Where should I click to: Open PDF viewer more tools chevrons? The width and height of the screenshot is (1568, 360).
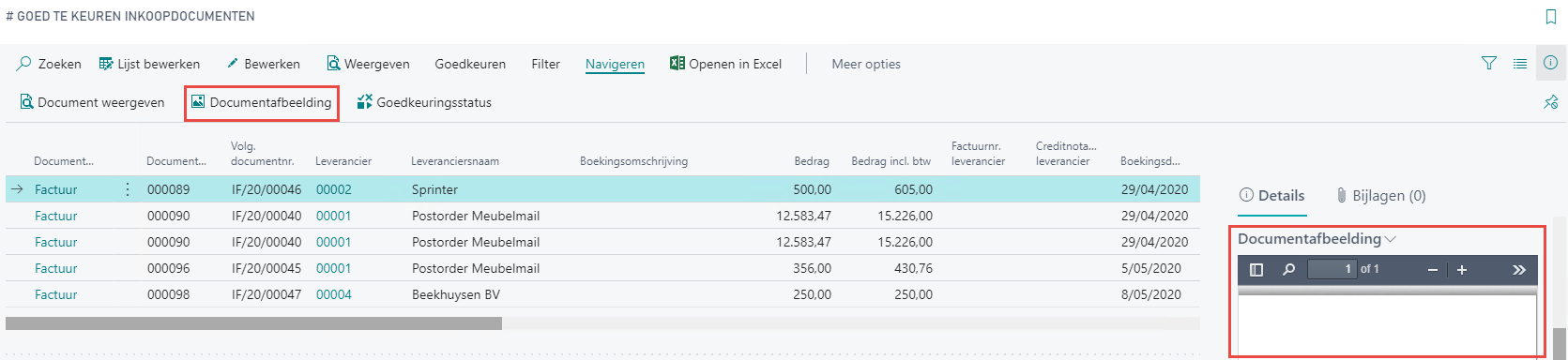(1519, 270)
